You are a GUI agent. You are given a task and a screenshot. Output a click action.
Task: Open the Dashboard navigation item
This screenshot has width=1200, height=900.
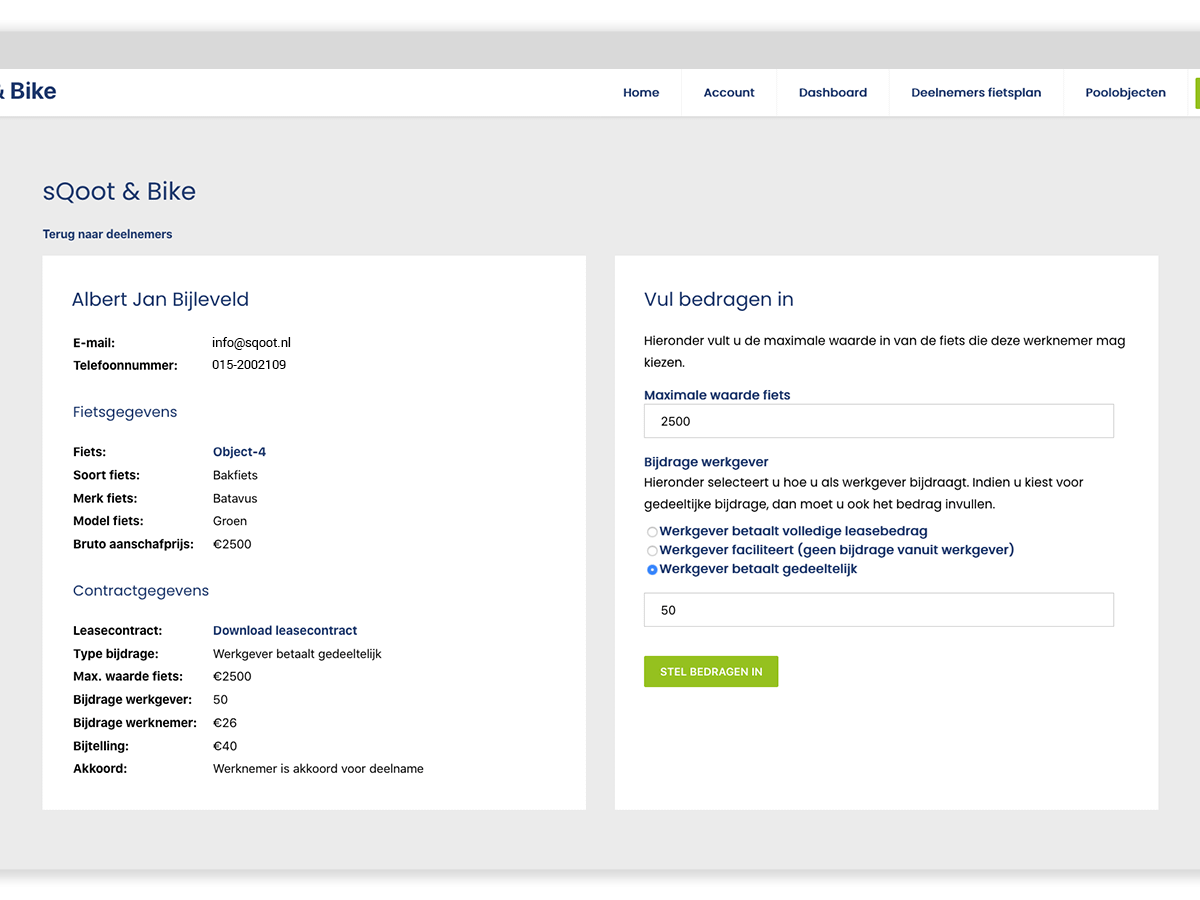point(832,93)
